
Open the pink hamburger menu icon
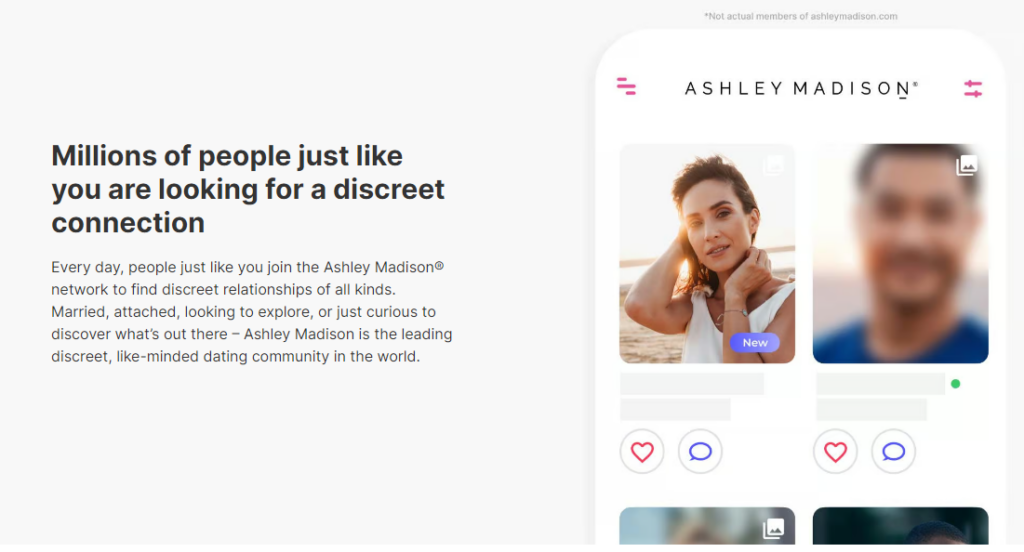pos(626,86)
